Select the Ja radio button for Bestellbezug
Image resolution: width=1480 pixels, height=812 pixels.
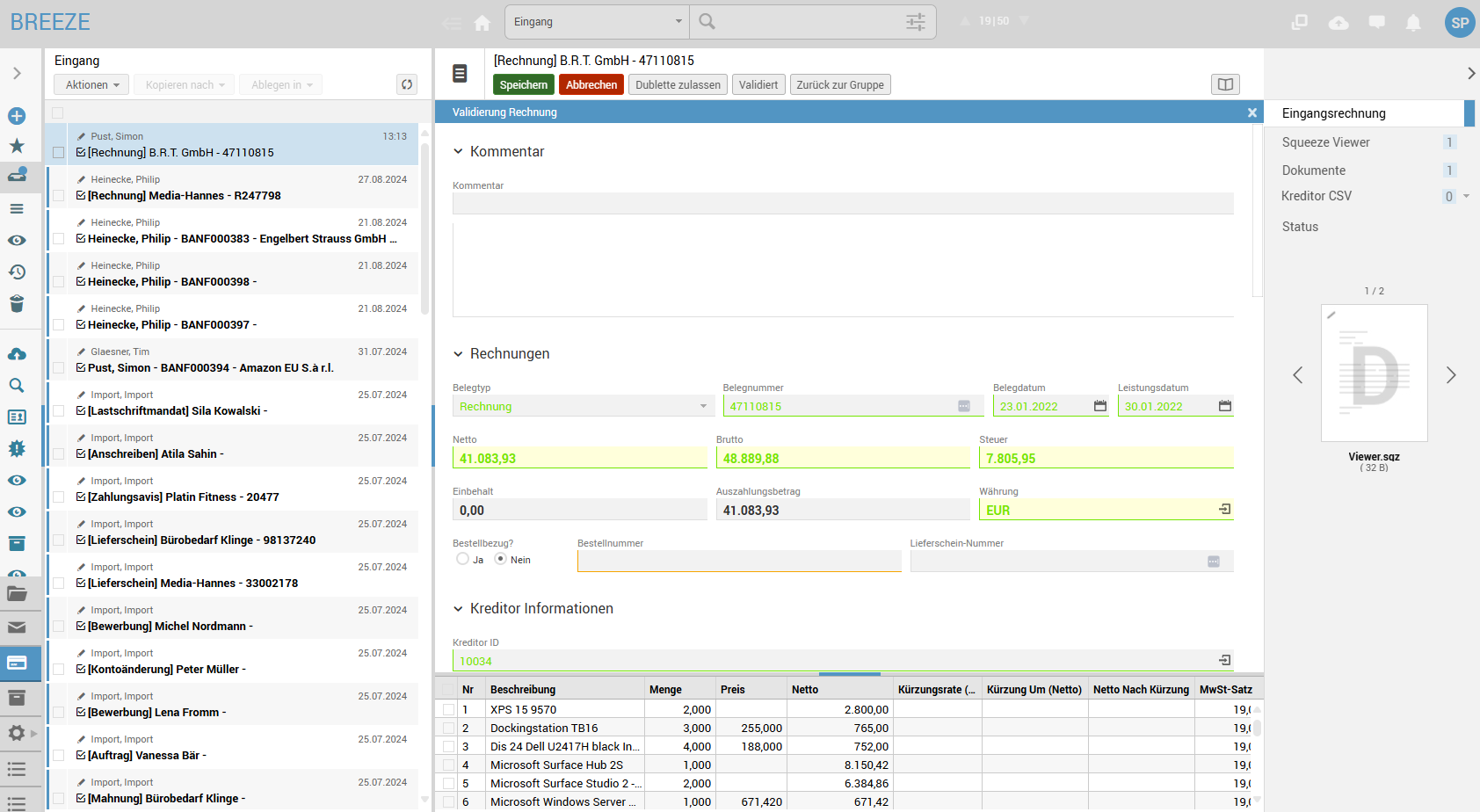pyautogui.click(x=463, y=559)
